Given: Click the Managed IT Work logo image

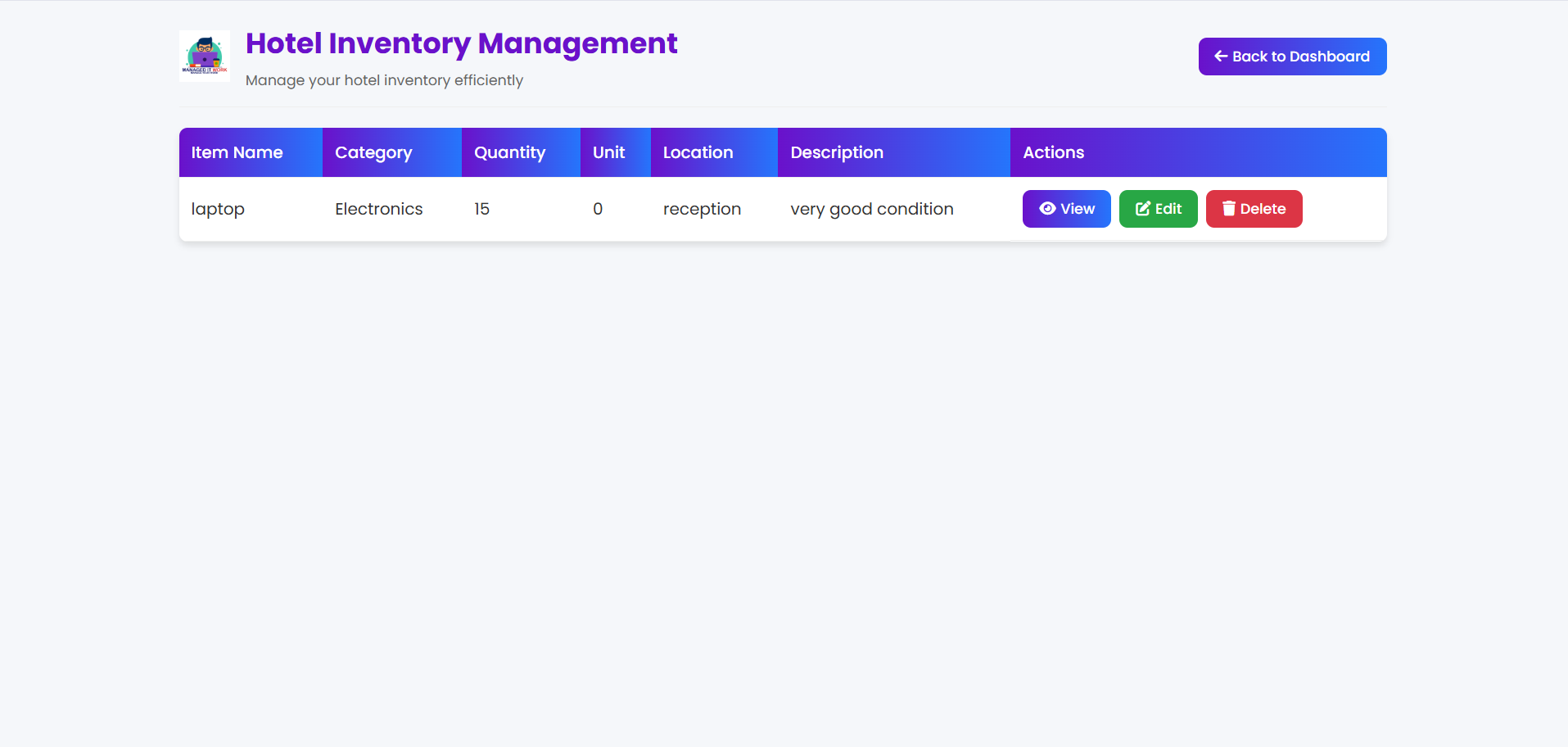Looking at the screenshot, I should point(204,56).
